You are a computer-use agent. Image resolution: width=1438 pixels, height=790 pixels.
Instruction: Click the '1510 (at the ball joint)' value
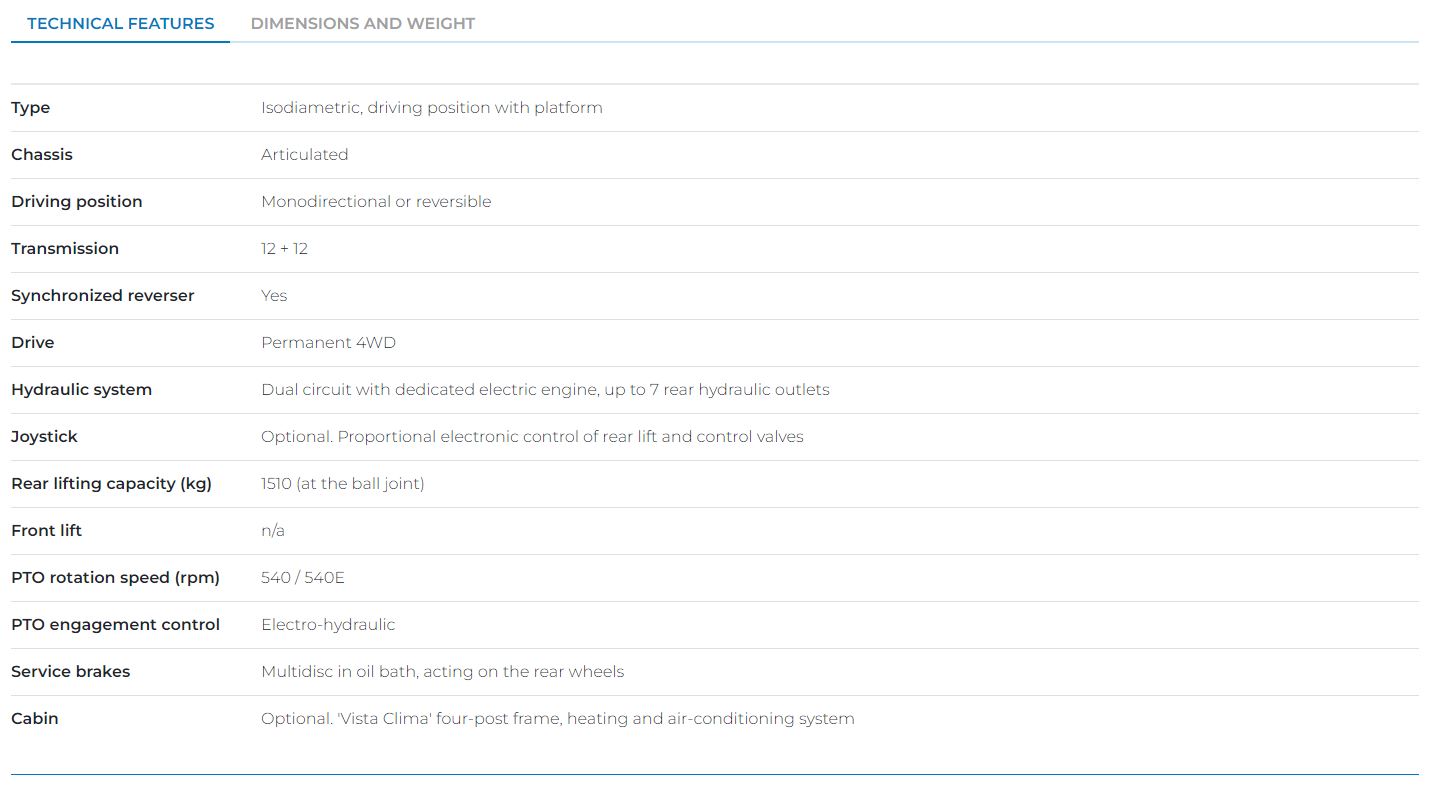(342, 484)
